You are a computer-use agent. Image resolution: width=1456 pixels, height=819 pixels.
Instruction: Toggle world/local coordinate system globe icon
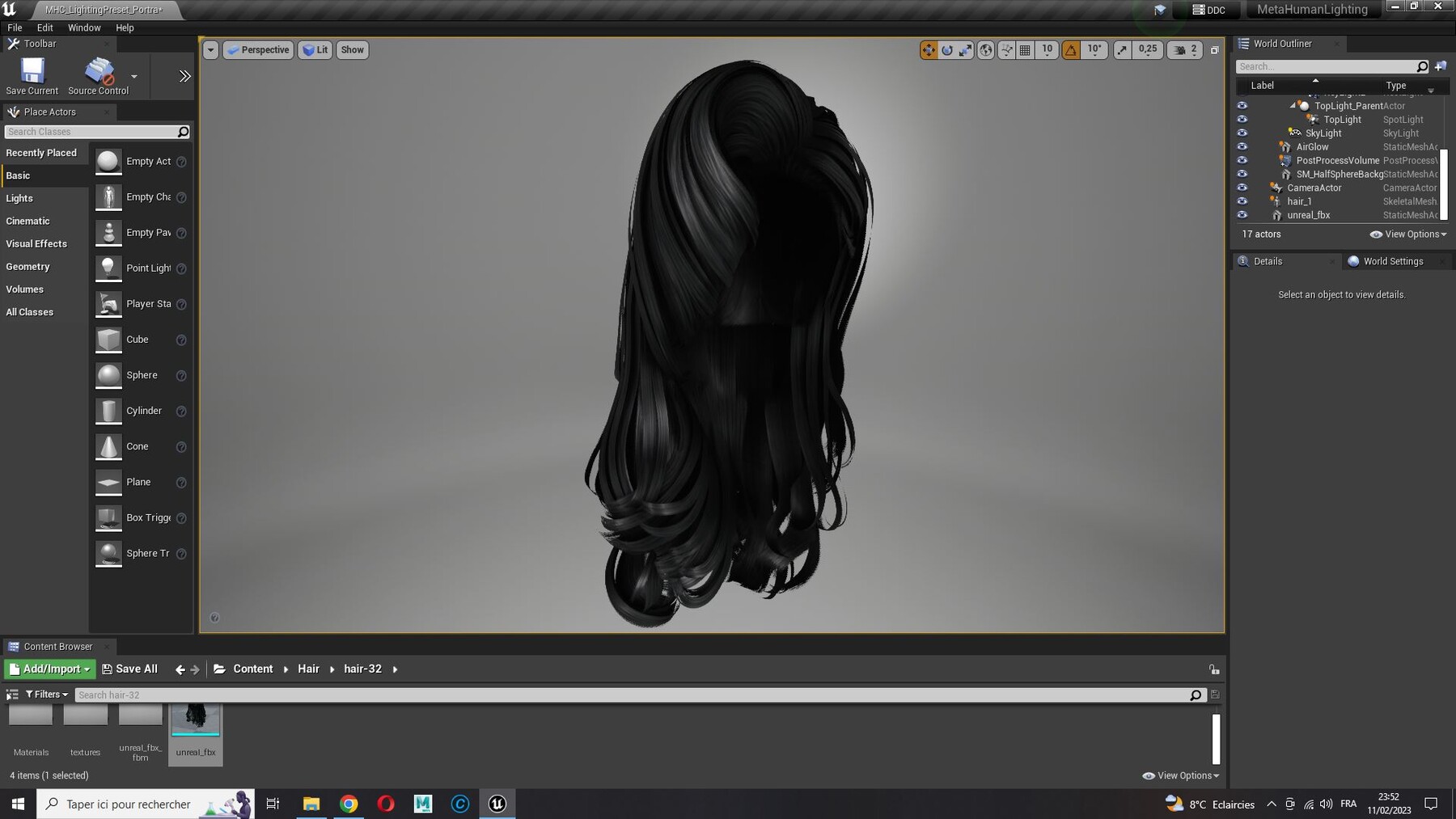point(986,50)
